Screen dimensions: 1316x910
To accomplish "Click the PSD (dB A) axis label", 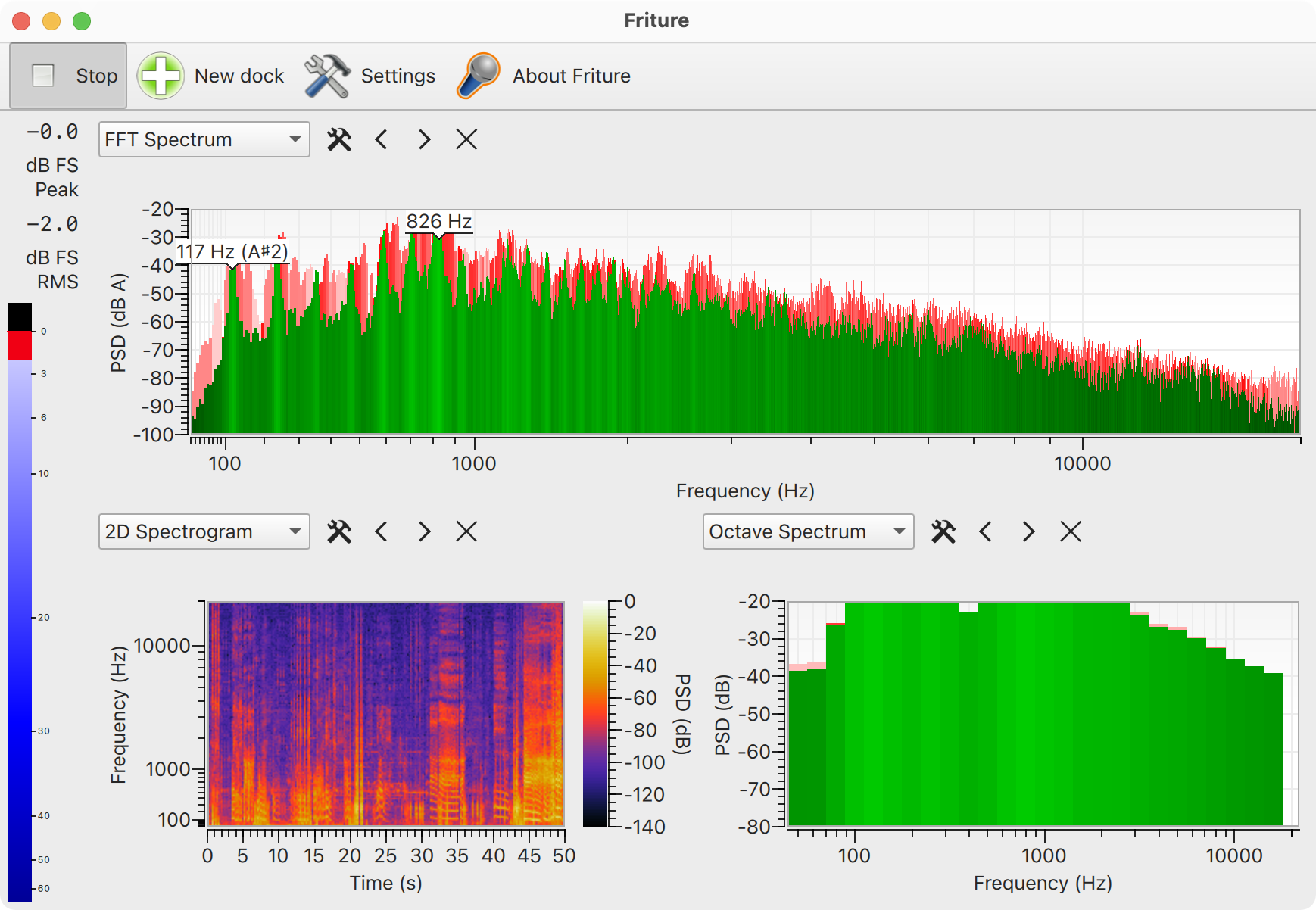I will 118,323.
